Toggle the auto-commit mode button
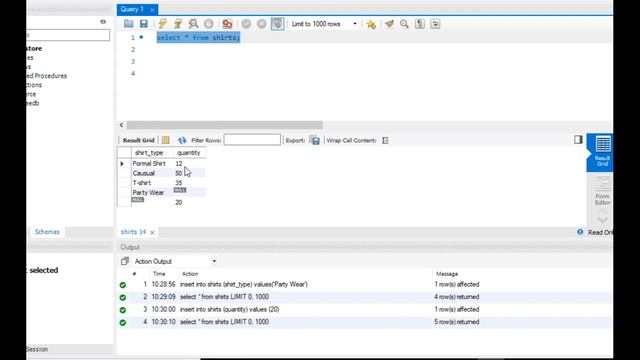640x360 pixels. coord(277,24)
